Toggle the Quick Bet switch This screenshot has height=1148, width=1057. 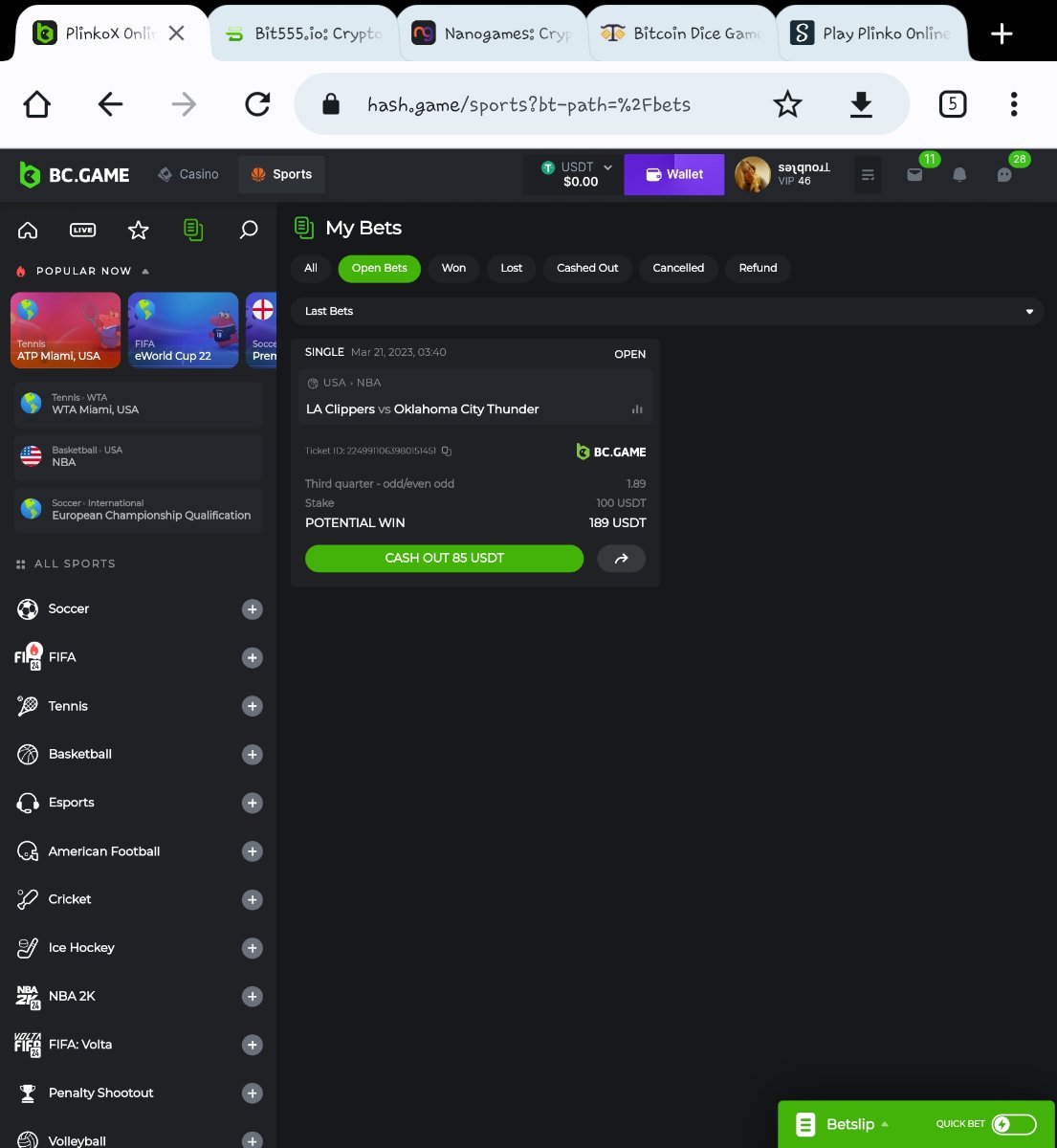(1014, 1124)
